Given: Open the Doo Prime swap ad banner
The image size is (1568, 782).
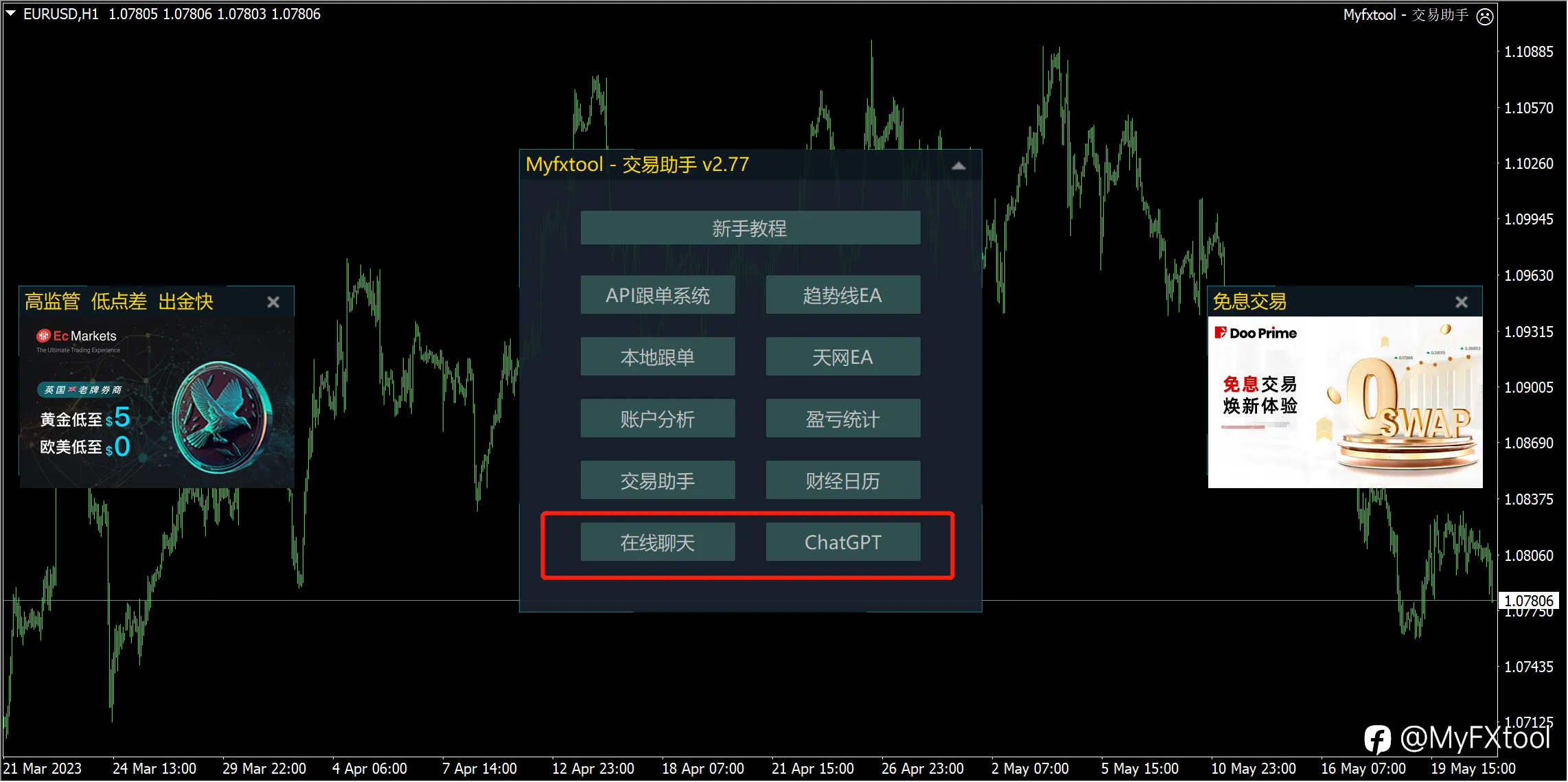Looking at the screenshot, I should tap(1345, 402).
